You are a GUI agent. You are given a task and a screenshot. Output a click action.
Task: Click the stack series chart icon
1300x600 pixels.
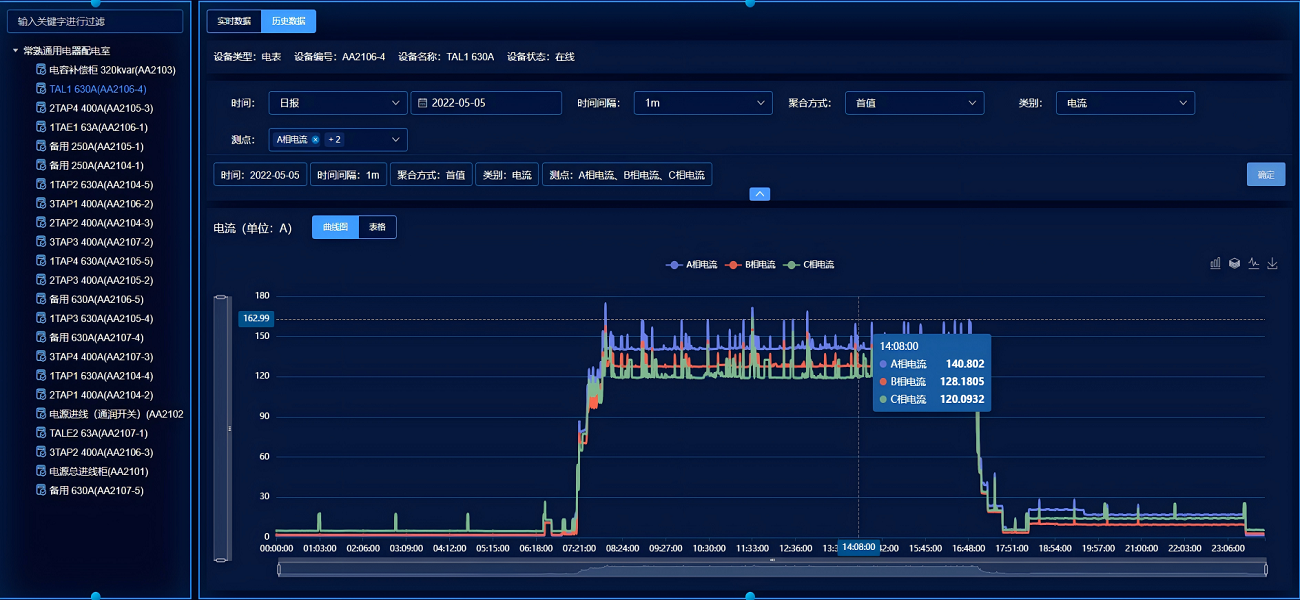tap(1235, 263)
